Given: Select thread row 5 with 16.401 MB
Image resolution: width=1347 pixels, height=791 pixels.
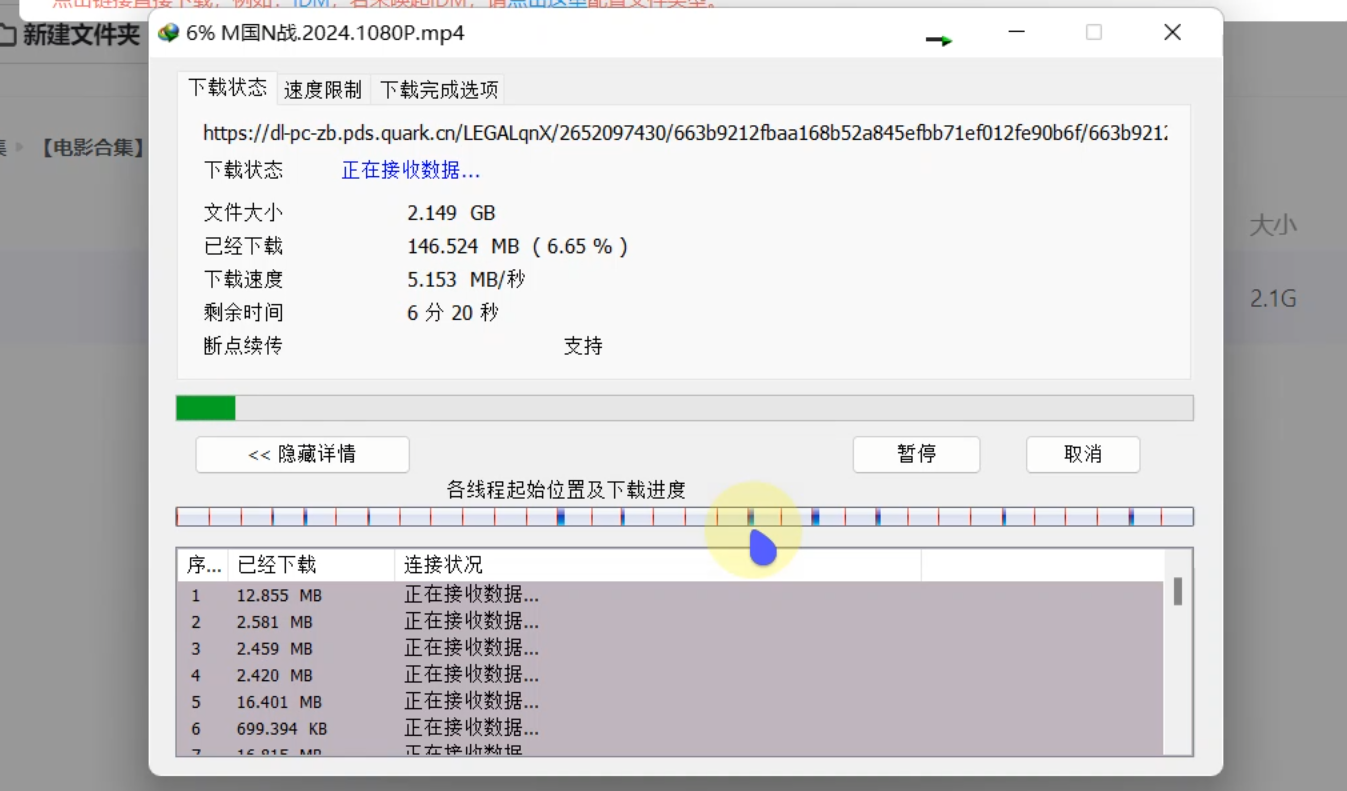Looking at the screenshot, I should click(x=670, y=702).
